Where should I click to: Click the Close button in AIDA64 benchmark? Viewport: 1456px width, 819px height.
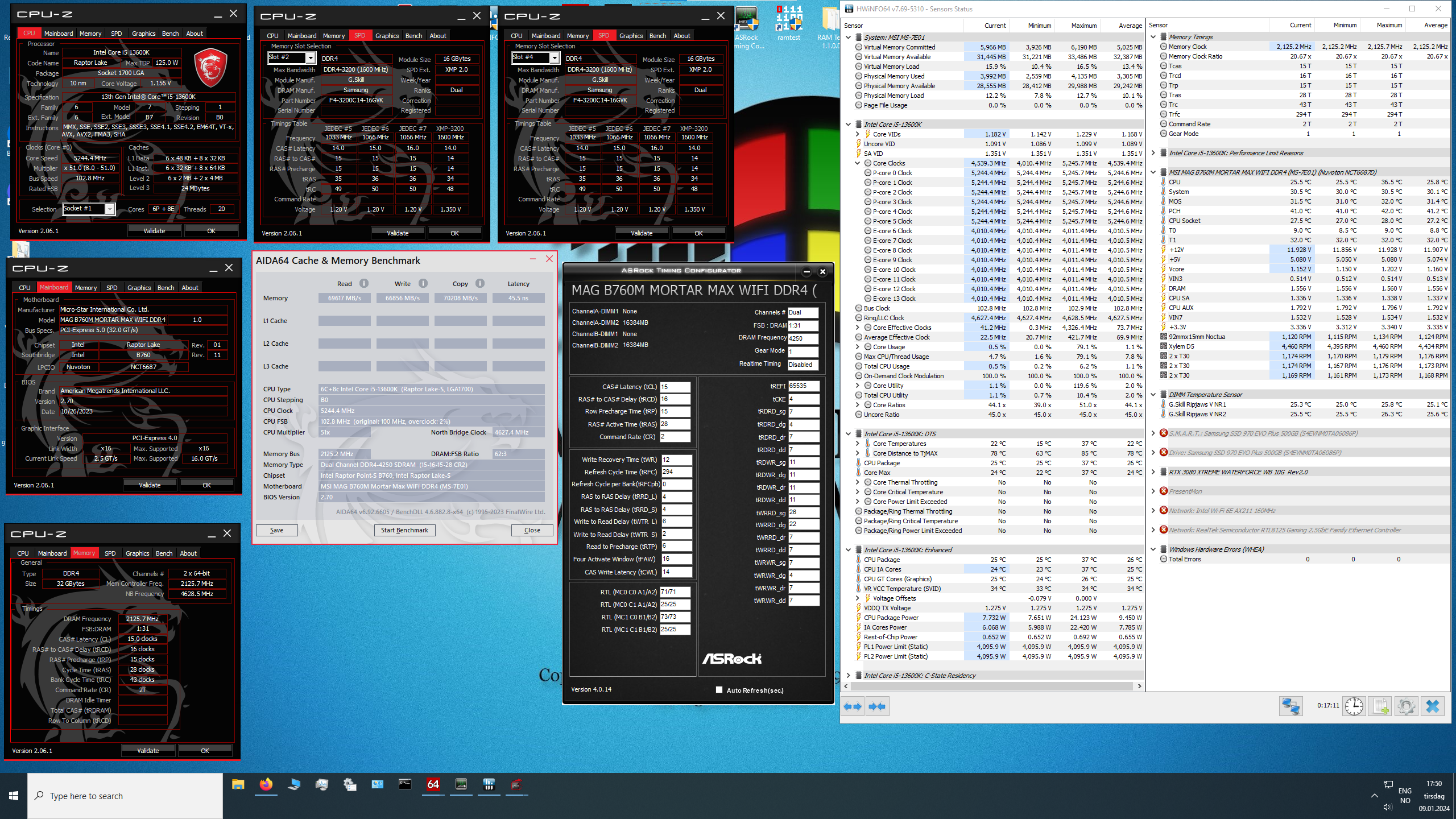532,530
